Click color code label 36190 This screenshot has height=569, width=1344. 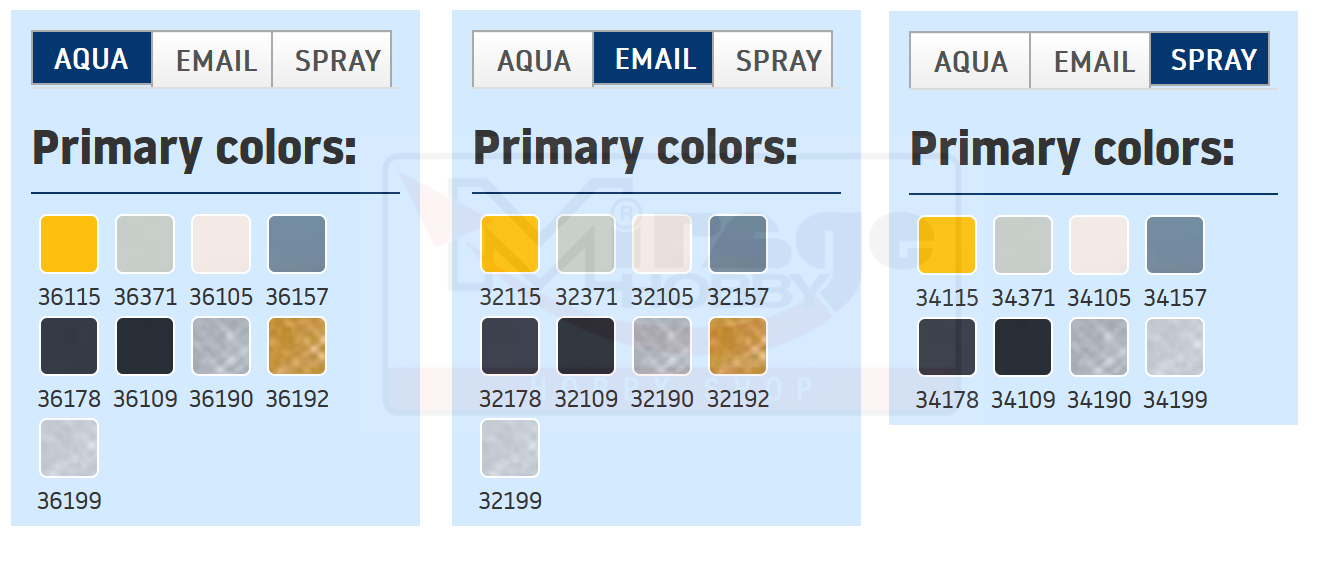click(221, 399)
